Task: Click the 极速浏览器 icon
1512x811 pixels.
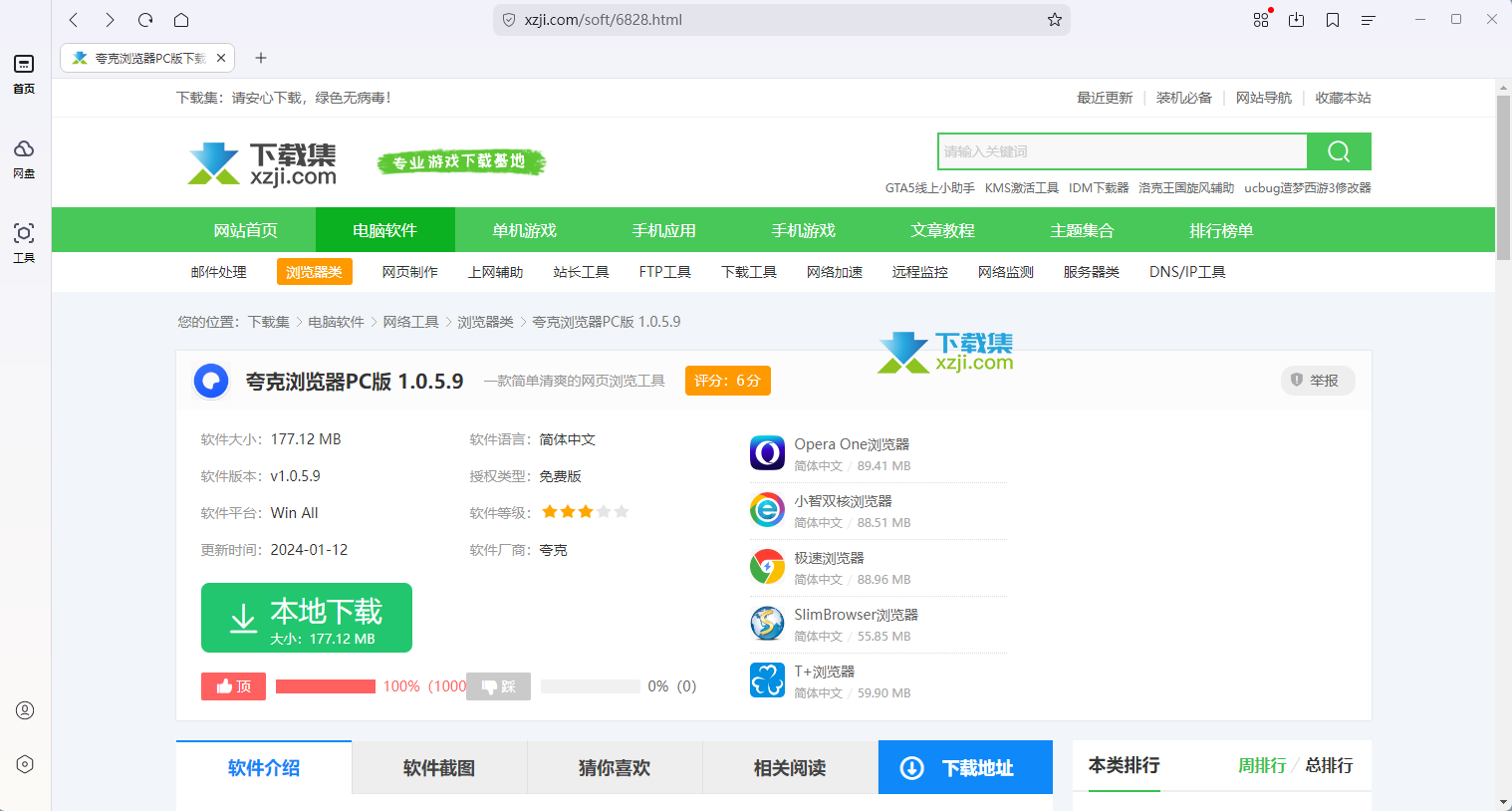Action: [767, 567]
